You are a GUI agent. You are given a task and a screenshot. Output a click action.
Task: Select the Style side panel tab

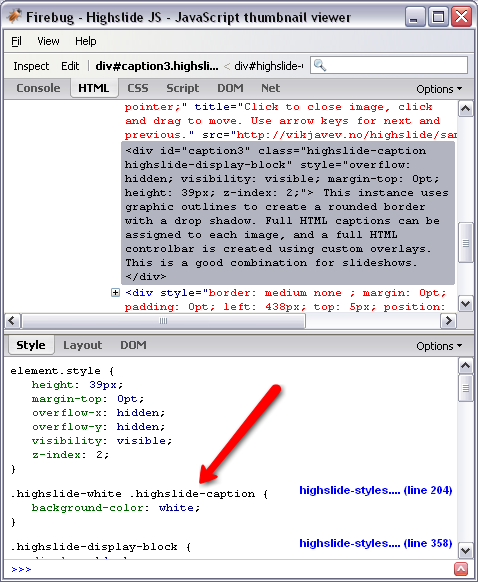click(31, 345)
